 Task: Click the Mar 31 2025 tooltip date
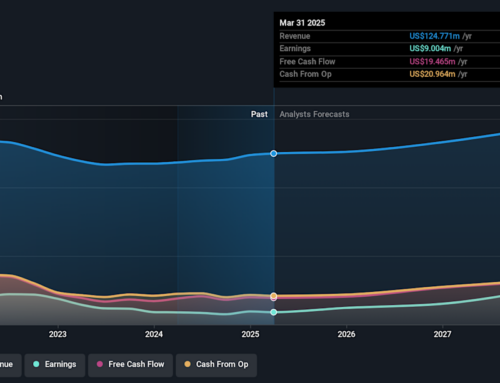coord(302,23)
